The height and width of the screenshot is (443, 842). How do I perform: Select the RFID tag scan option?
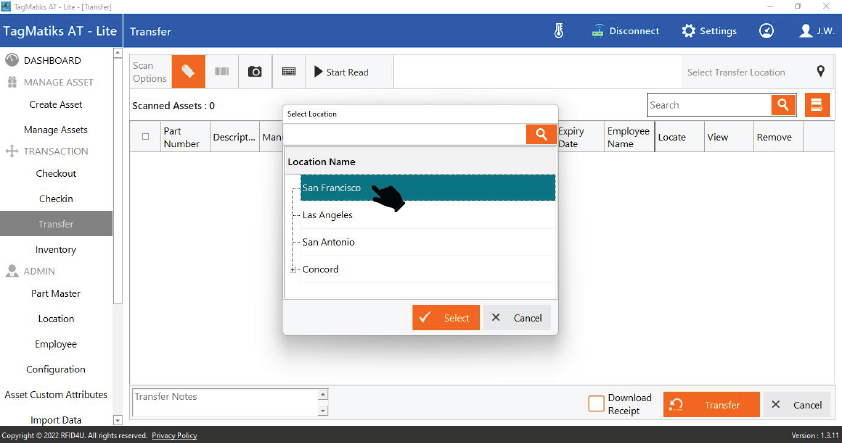point(188,72)
